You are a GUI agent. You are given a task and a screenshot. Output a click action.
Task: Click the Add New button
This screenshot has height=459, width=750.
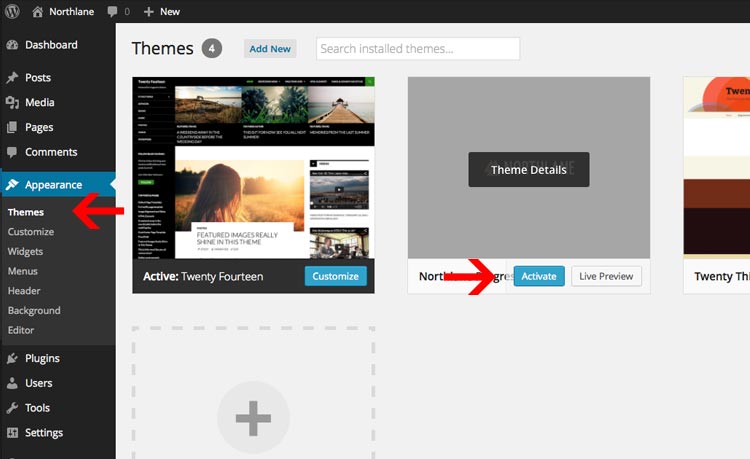pos(270,49)
